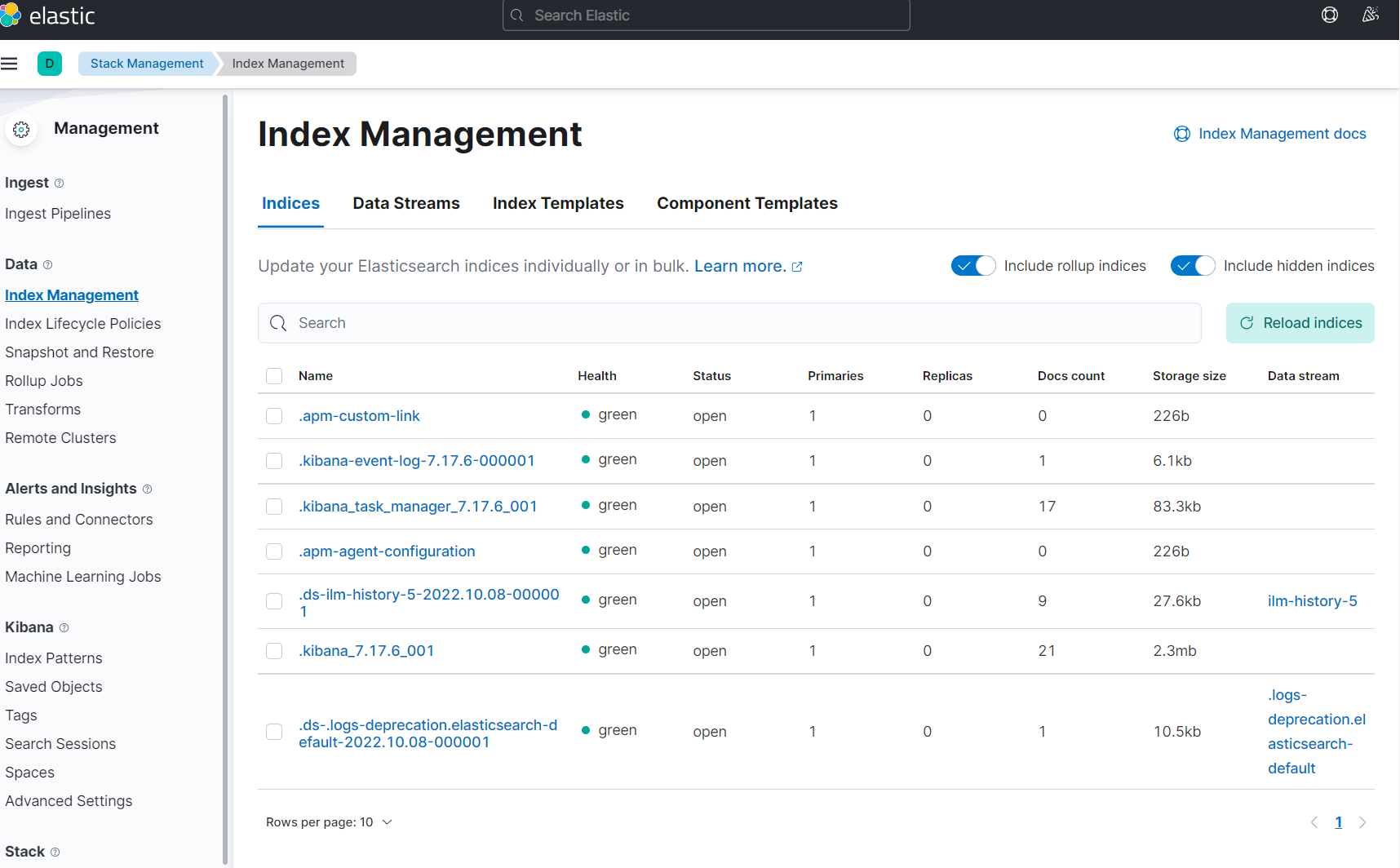The image size is (1400, 868).
Task: Open Saved Objects in sidebar
Action: click(x=54, y=687)
